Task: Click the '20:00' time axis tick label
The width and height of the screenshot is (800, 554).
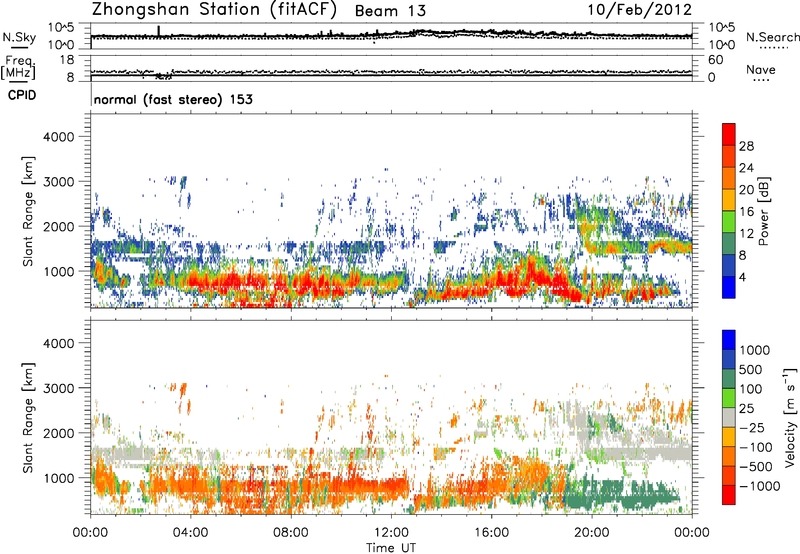Action: coord(591,533)
